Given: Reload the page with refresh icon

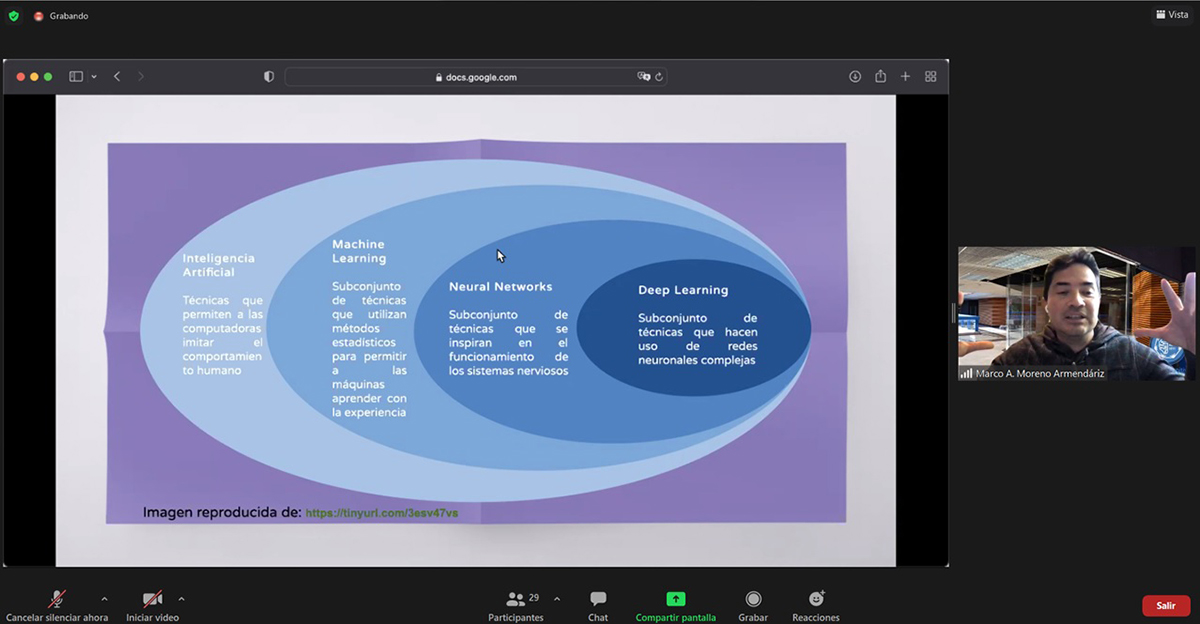Looking at the screenshot, I should (659, 76).
